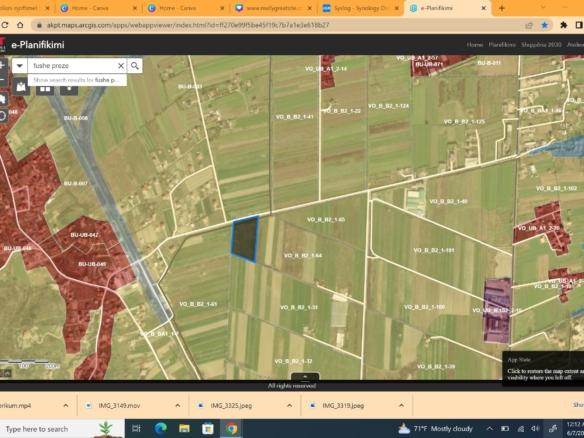
Task: Switch to the second Home - Canva tab
Action: point(187,8)
